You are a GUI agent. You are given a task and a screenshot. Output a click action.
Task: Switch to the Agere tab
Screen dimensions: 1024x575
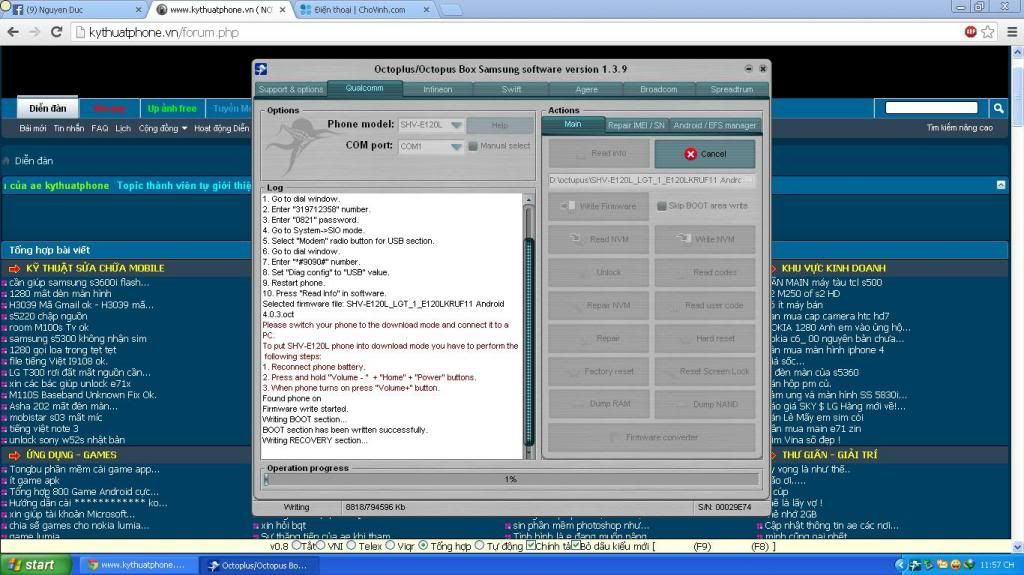click(586, 90)
